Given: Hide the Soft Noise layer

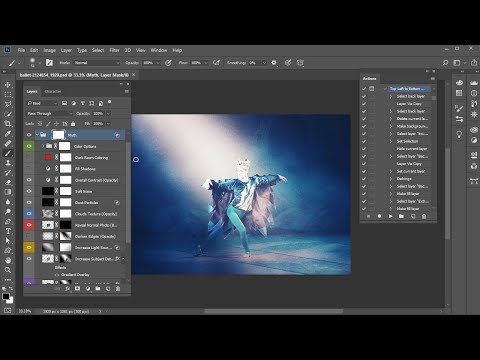Looking at the screenshot, I should coord(29,191).
